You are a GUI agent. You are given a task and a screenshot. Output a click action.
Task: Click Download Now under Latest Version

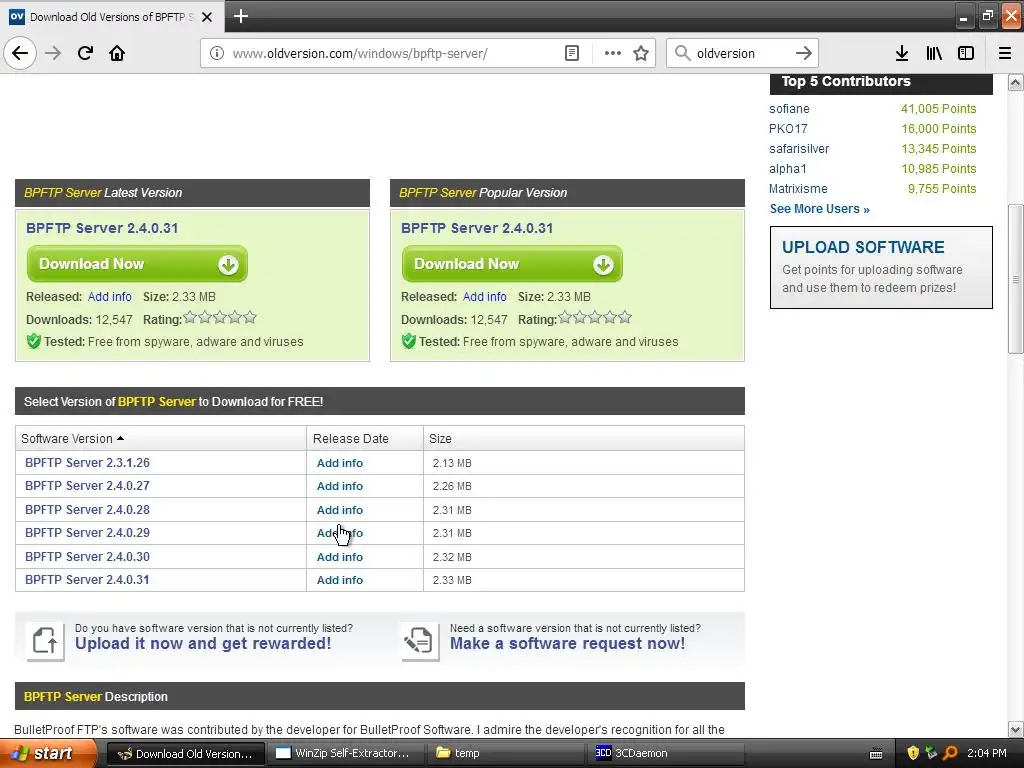click(x=137, y=264)
